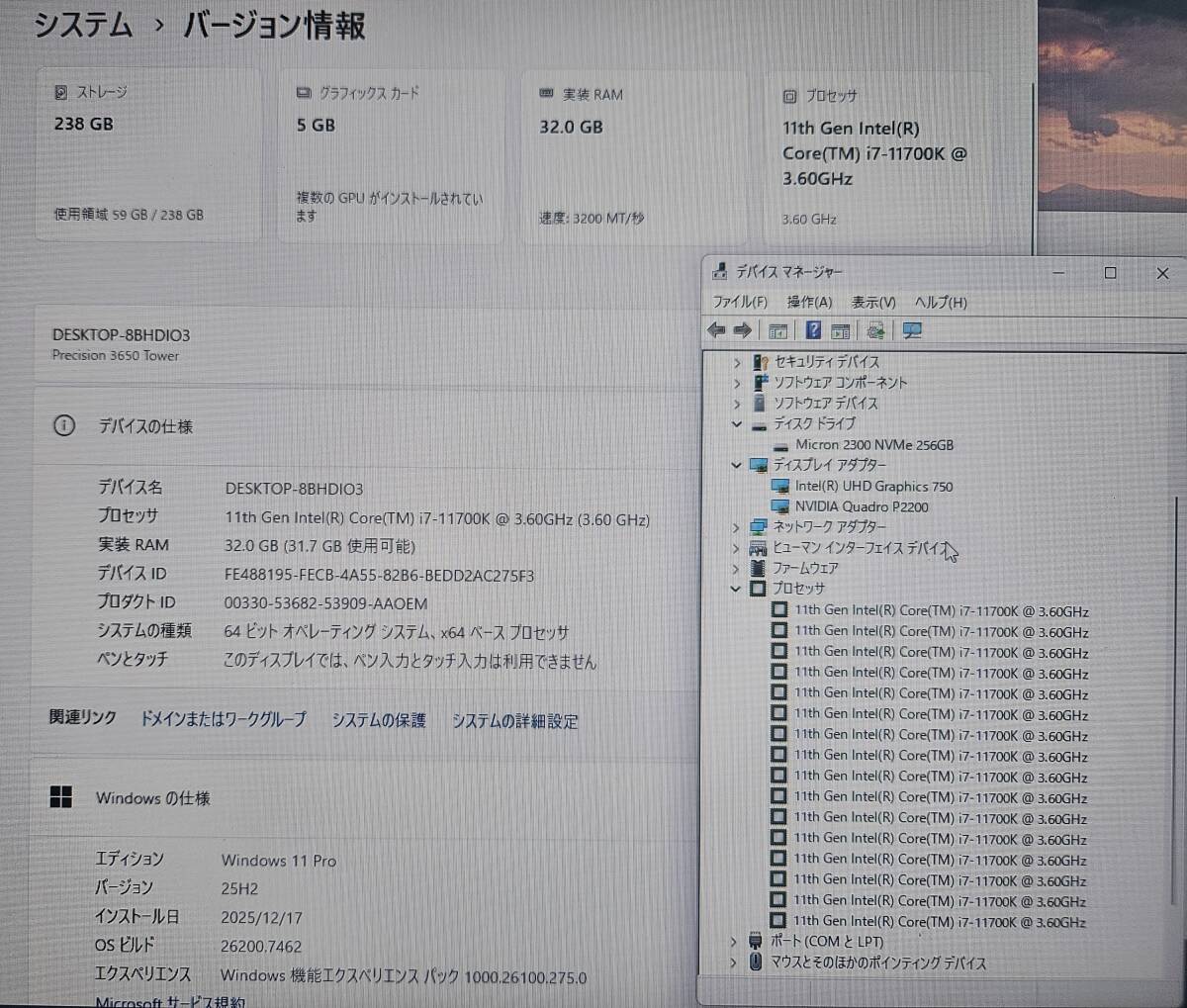The image size is (1187, 1008).
Task: Click the セキュリティ デバイス category icon
Action: [760, 362]
